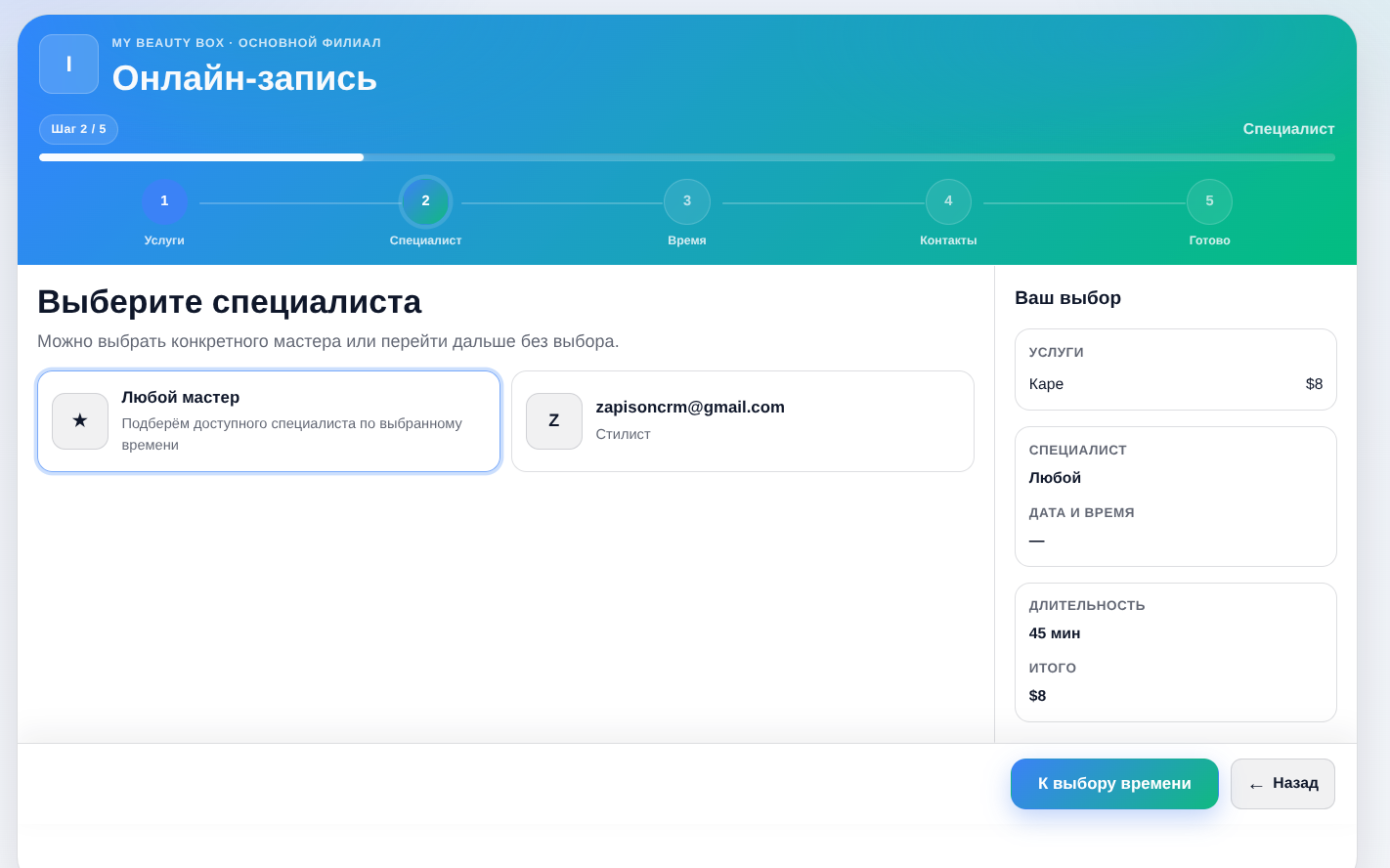Click the Каре service row in summary
1390x868 pixels.
coord(1175,384)
